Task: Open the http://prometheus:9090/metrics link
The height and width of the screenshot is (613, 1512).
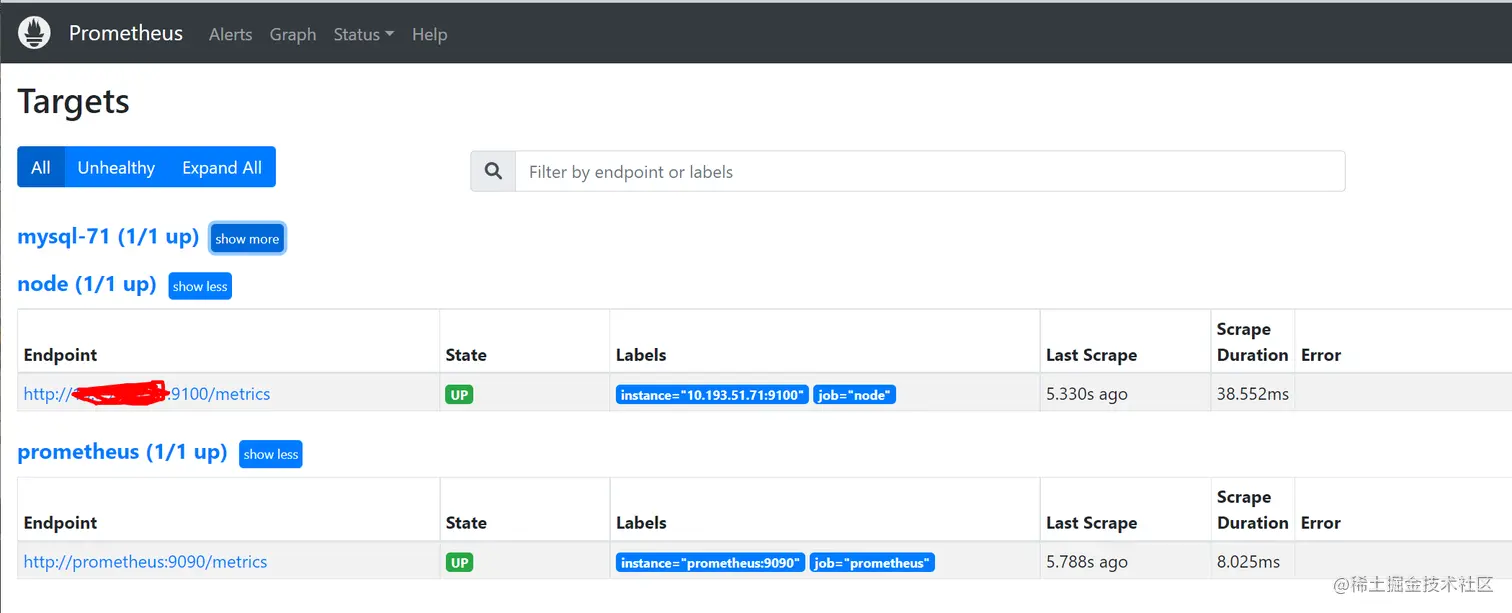Action: click(146, 562)
